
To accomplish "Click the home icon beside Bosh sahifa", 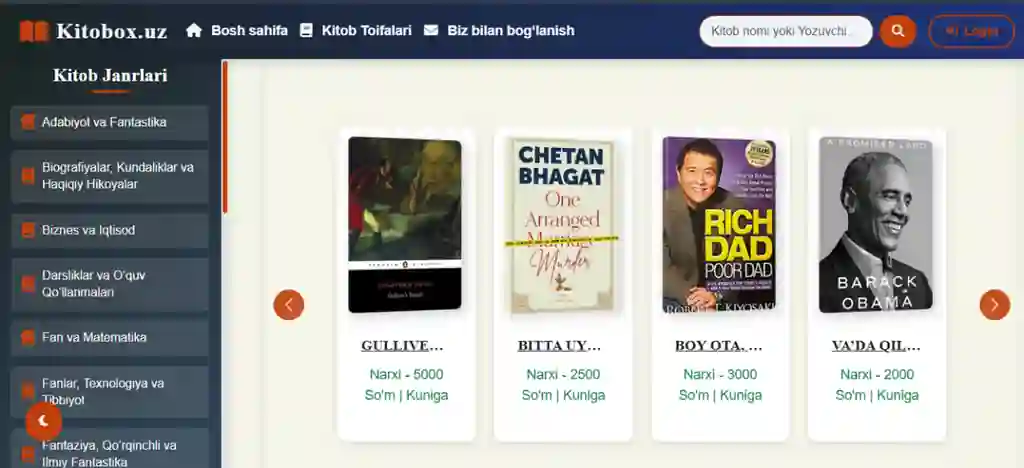I will coord(194,31).
